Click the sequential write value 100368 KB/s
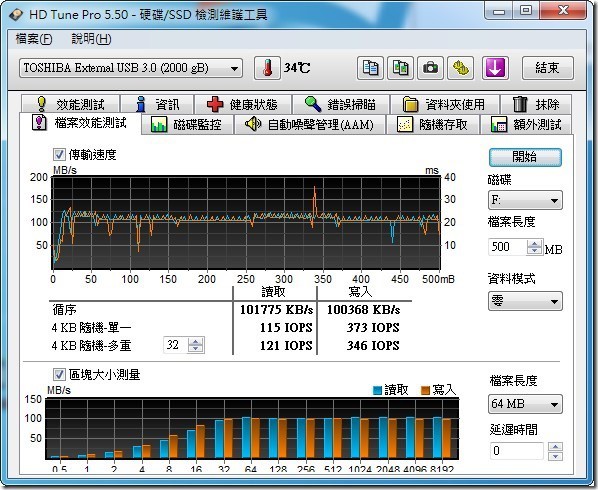Viewport: 598px width, 490px height. tap(363, 309)
